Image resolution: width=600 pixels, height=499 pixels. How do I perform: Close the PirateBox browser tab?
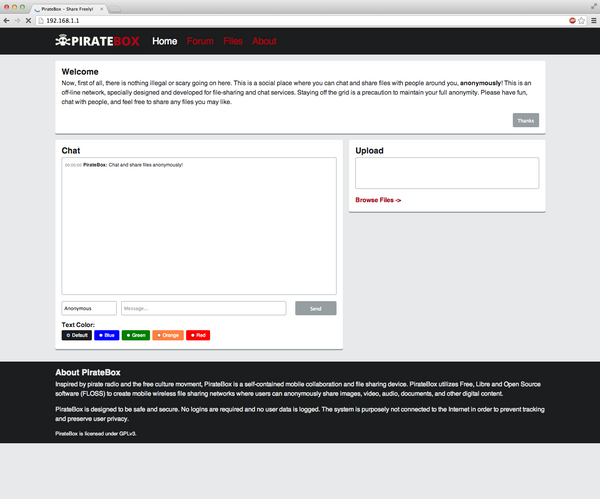click(x=101, y=9)
